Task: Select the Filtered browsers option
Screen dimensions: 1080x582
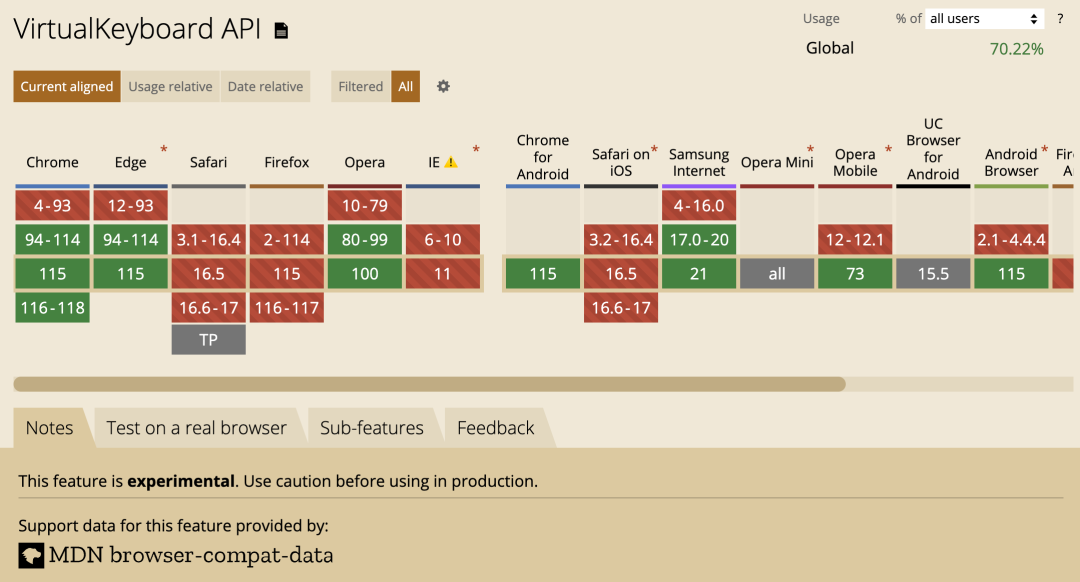Action: coord(360,86)
